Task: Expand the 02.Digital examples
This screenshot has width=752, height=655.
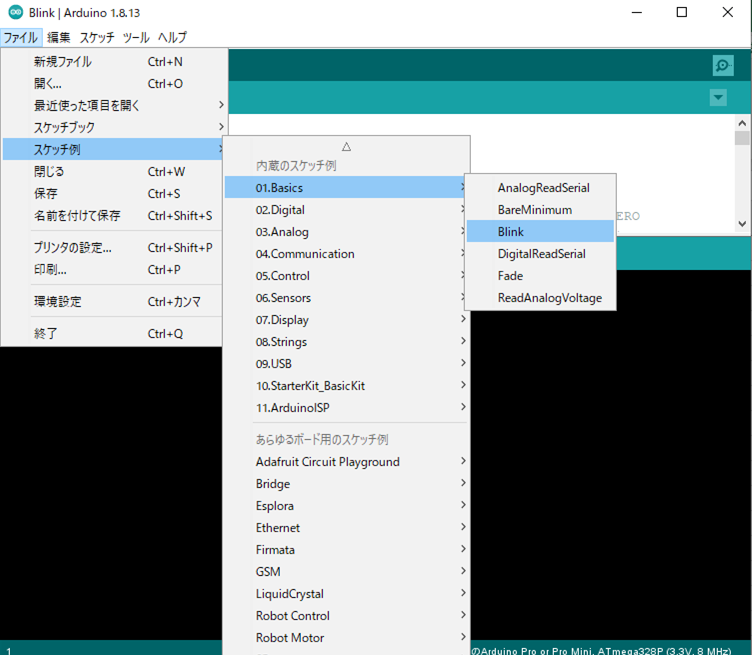Action: [346, 210]
